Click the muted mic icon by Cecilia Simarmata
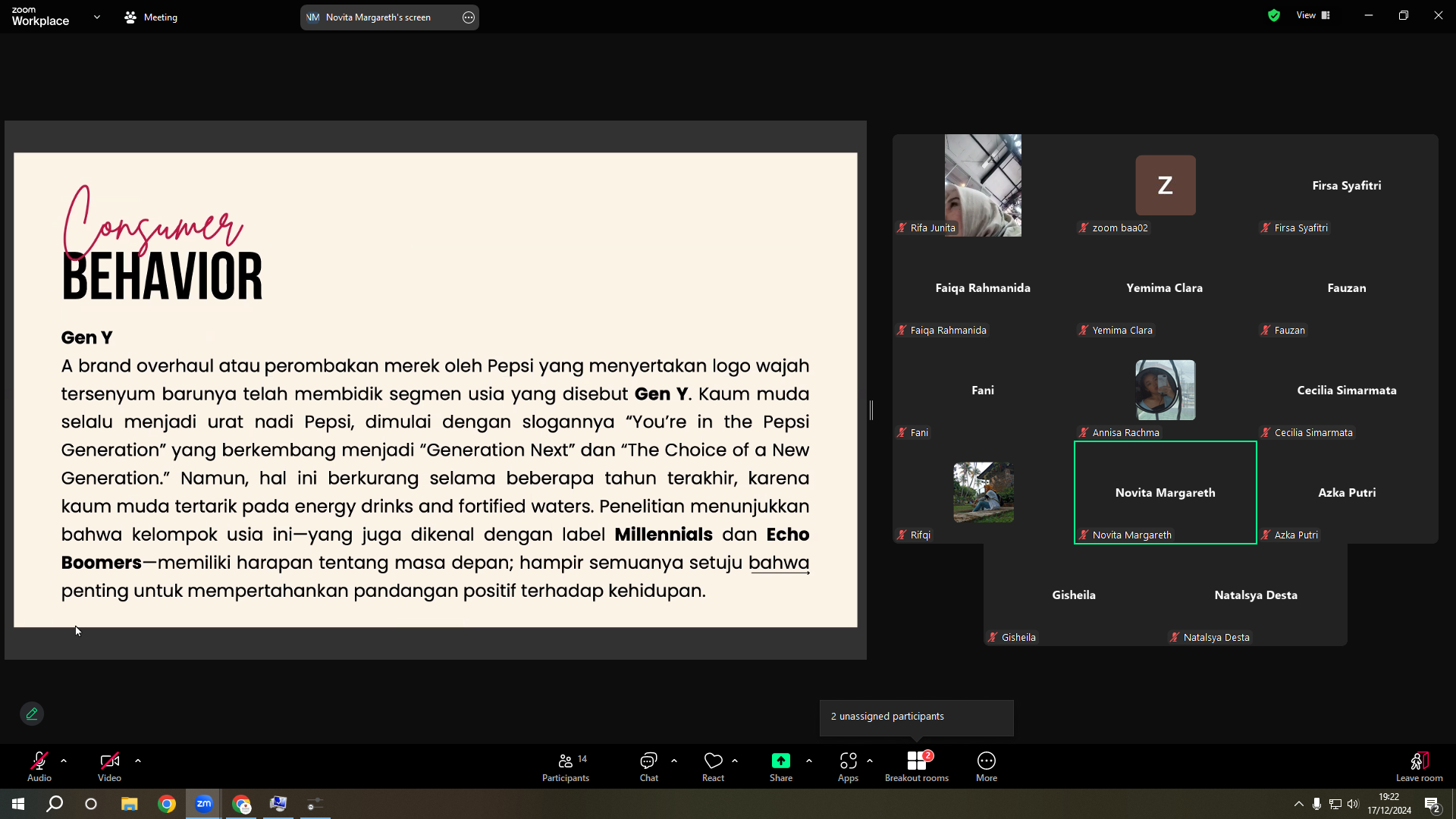The width and height of the screenshot is (1456, 819). (x=1266, y=432)
